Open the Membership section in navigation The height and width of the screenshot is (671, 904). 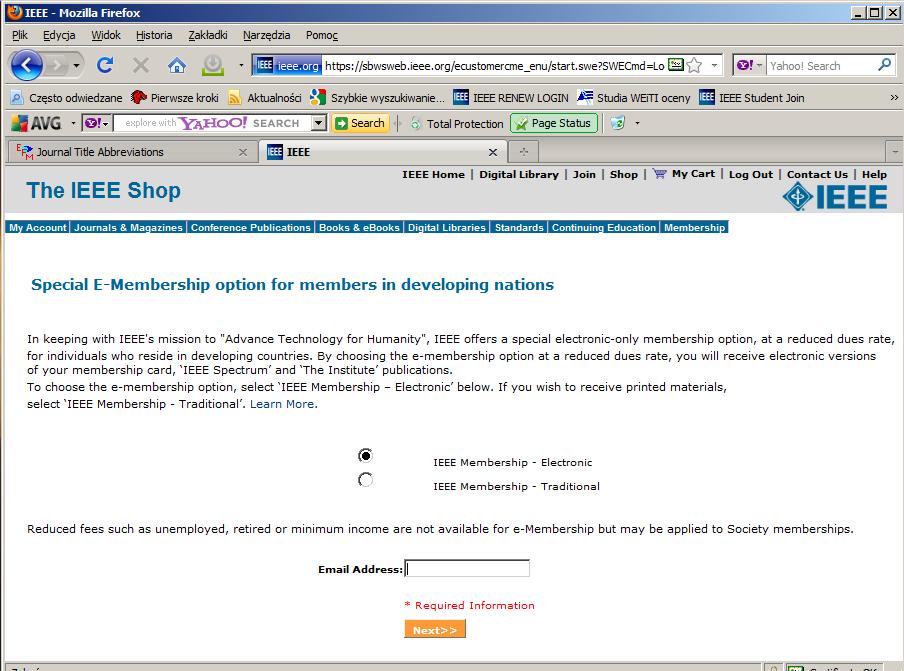point(694,227)
